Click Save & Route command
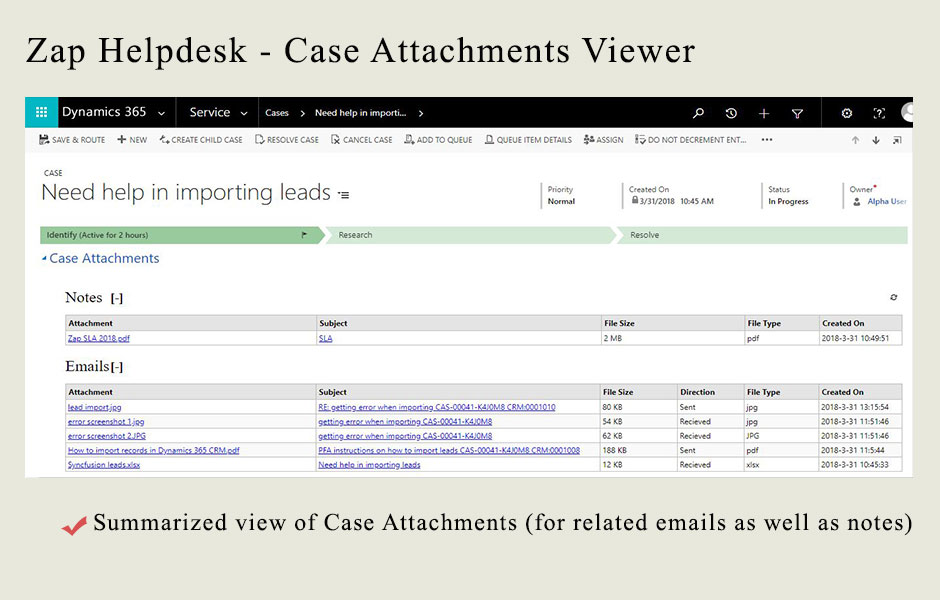The image size is (940, 600). [x=72, y=140]
